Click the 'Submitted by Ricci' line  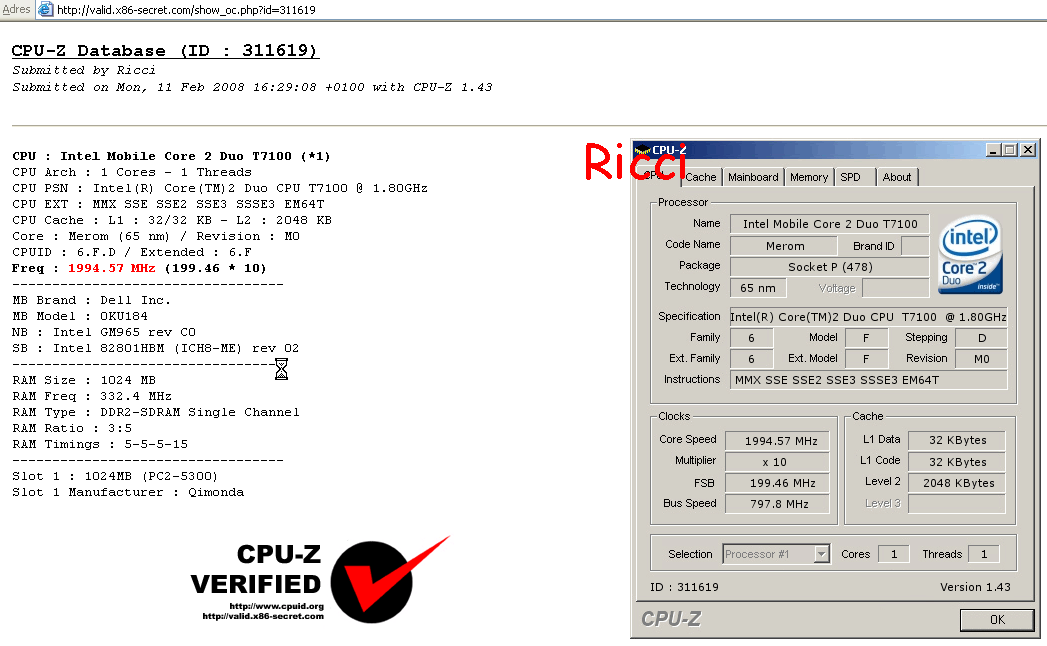click(x=84, y=70)
